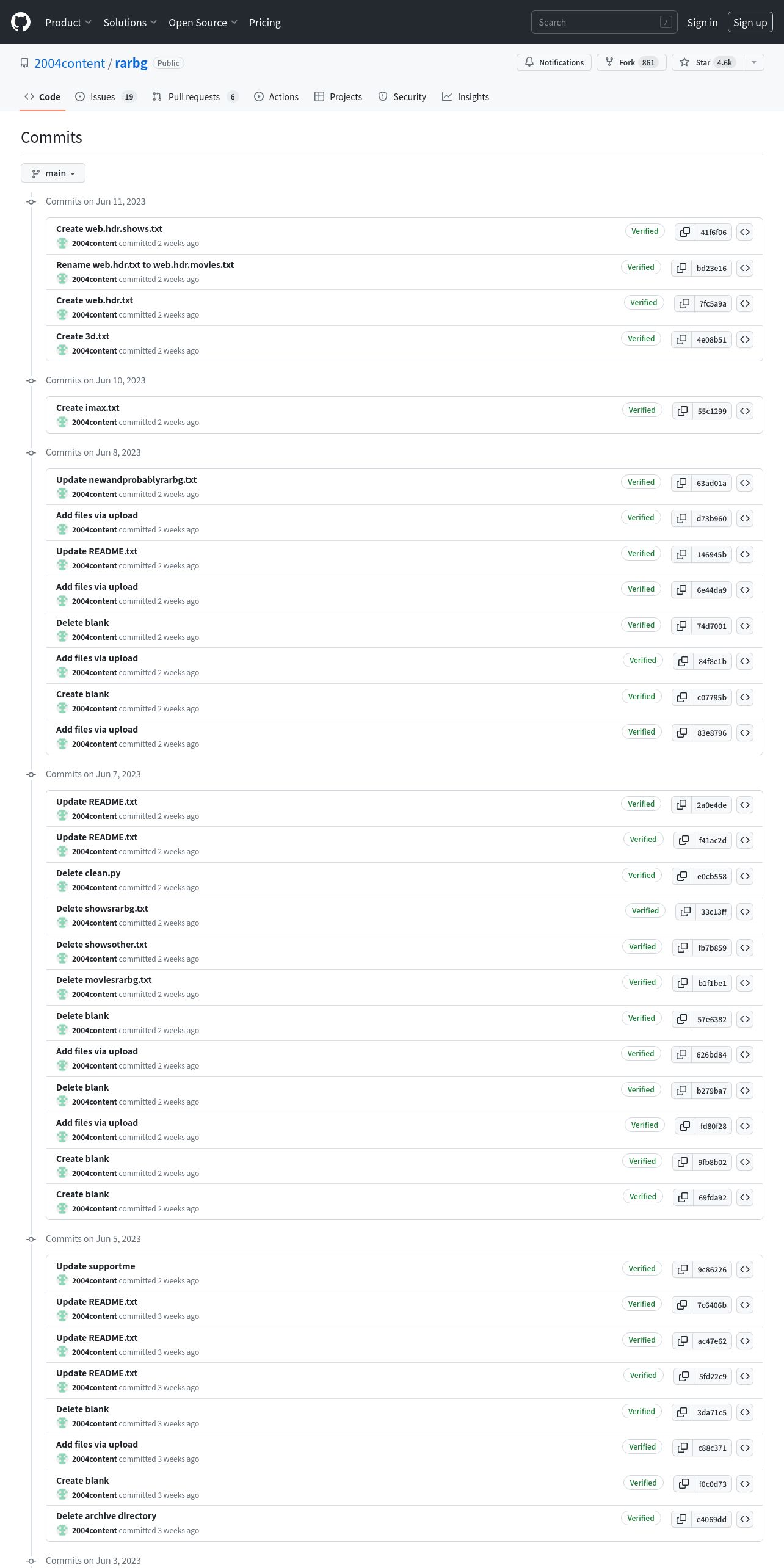The width and height of the screenshot is (784, 1568).
Task: Open the Insights tab
Action: 465,96
